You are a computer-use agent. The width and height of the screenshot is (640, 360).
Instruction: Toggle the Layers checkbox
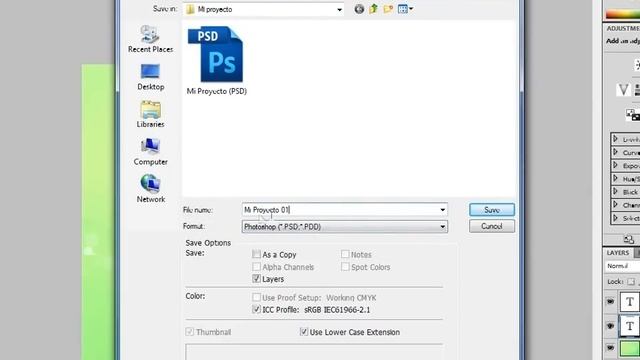(x=256, y=279)
